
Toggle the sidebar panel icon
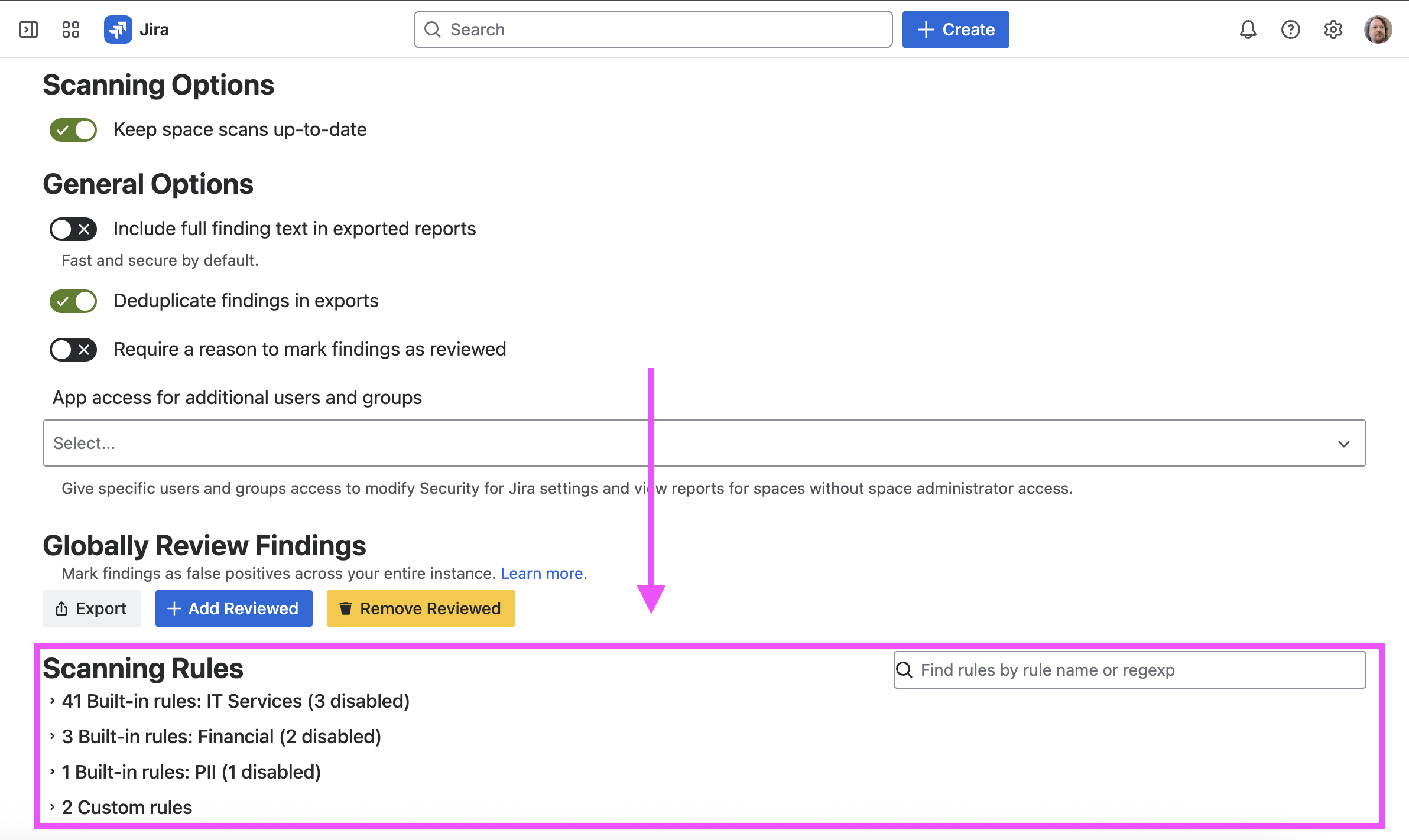28,30
